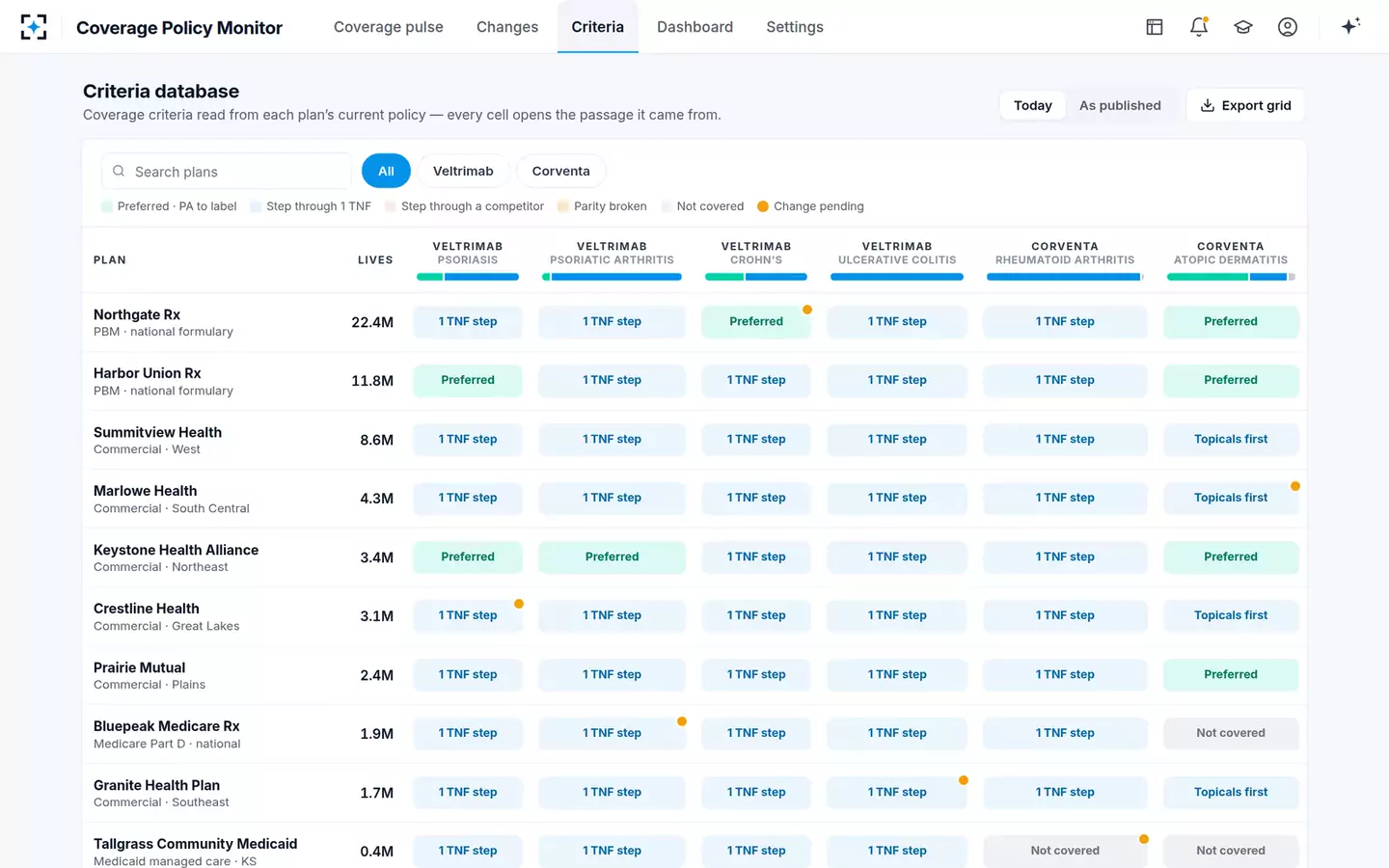Open the layout panel icon in header
1389x868 pixels.
(x=1155, y=27)
